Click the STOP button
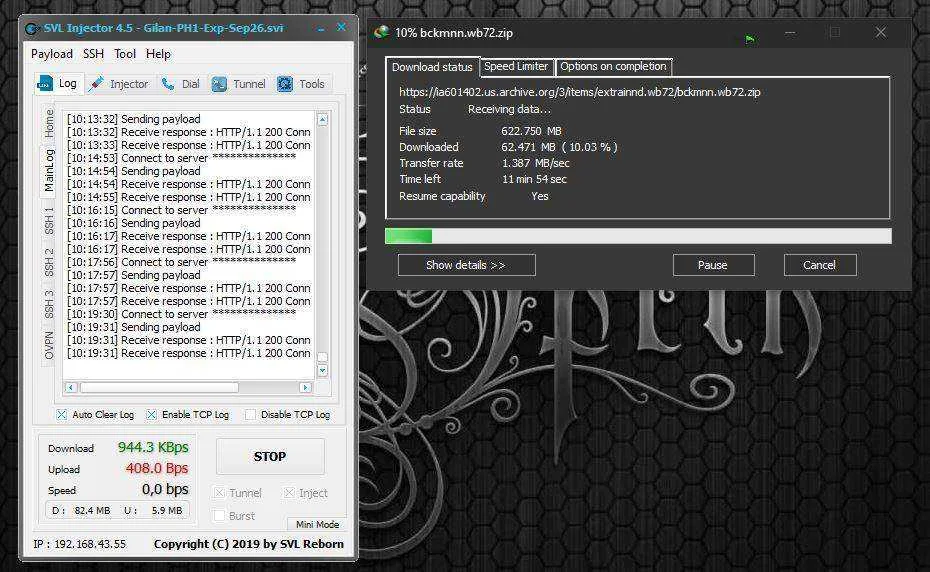Screen dimensions: 930x572 270,456
